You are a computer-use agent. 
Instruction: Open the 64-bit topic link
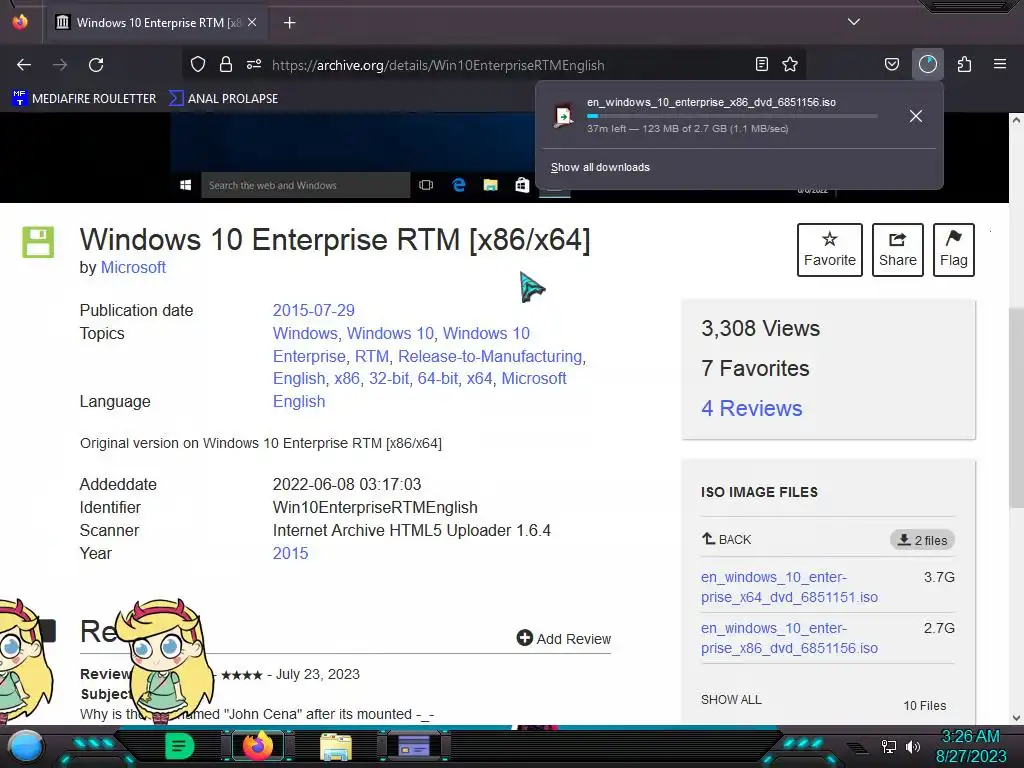click(x=438, y=379)
